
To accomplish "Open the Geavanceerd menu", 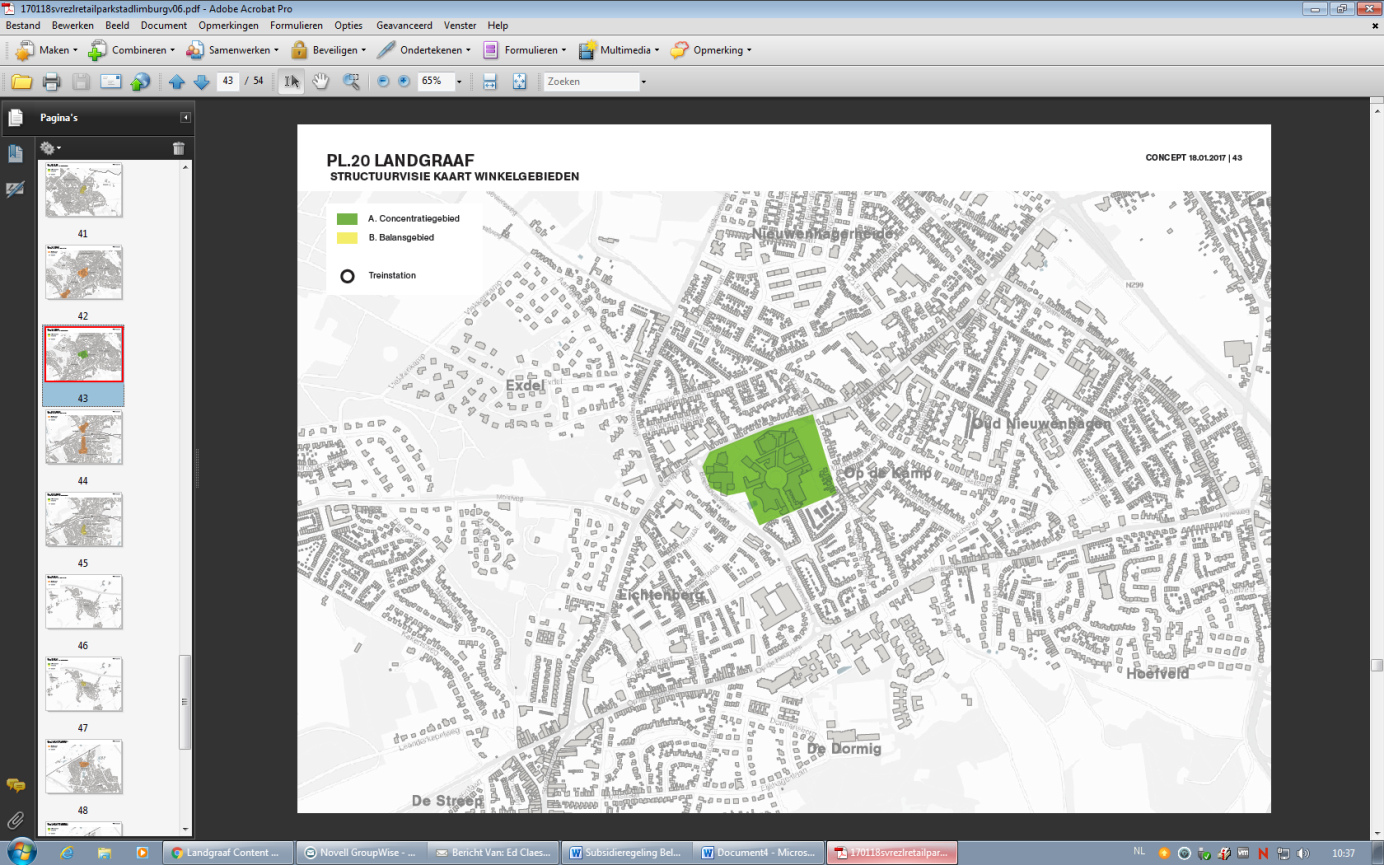I will (404, 25).
